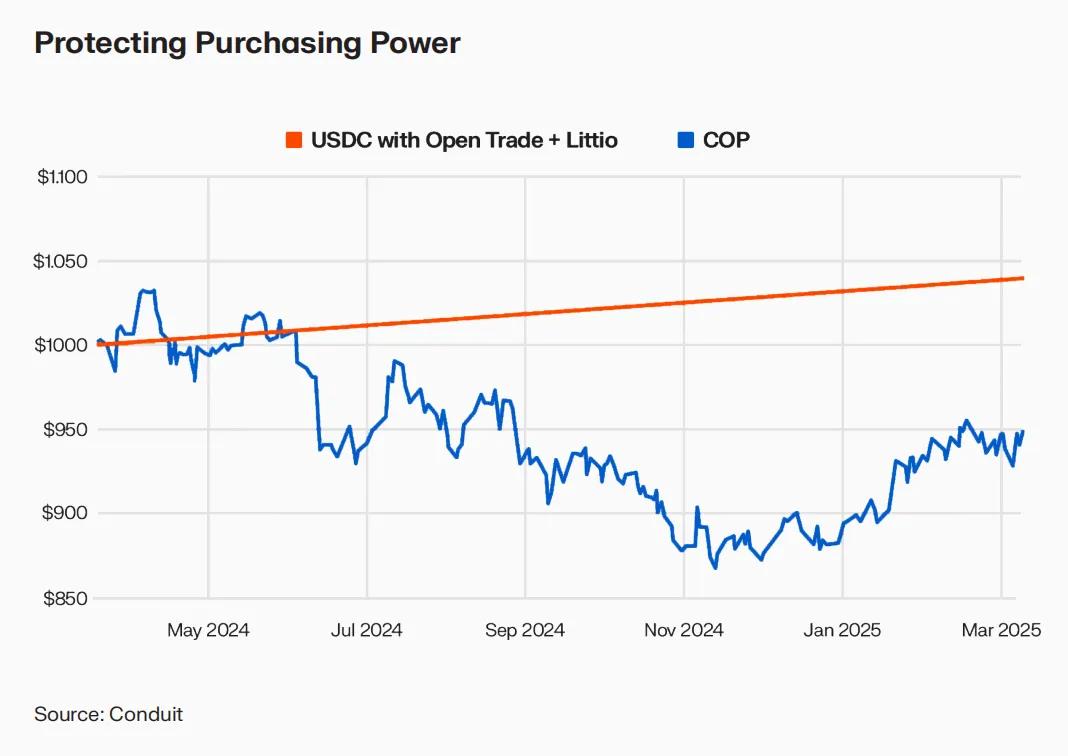Click the blue COP legend color swatch
Image resolution: width=1068 pixels, height=756 pixels.
pos(686,141)
